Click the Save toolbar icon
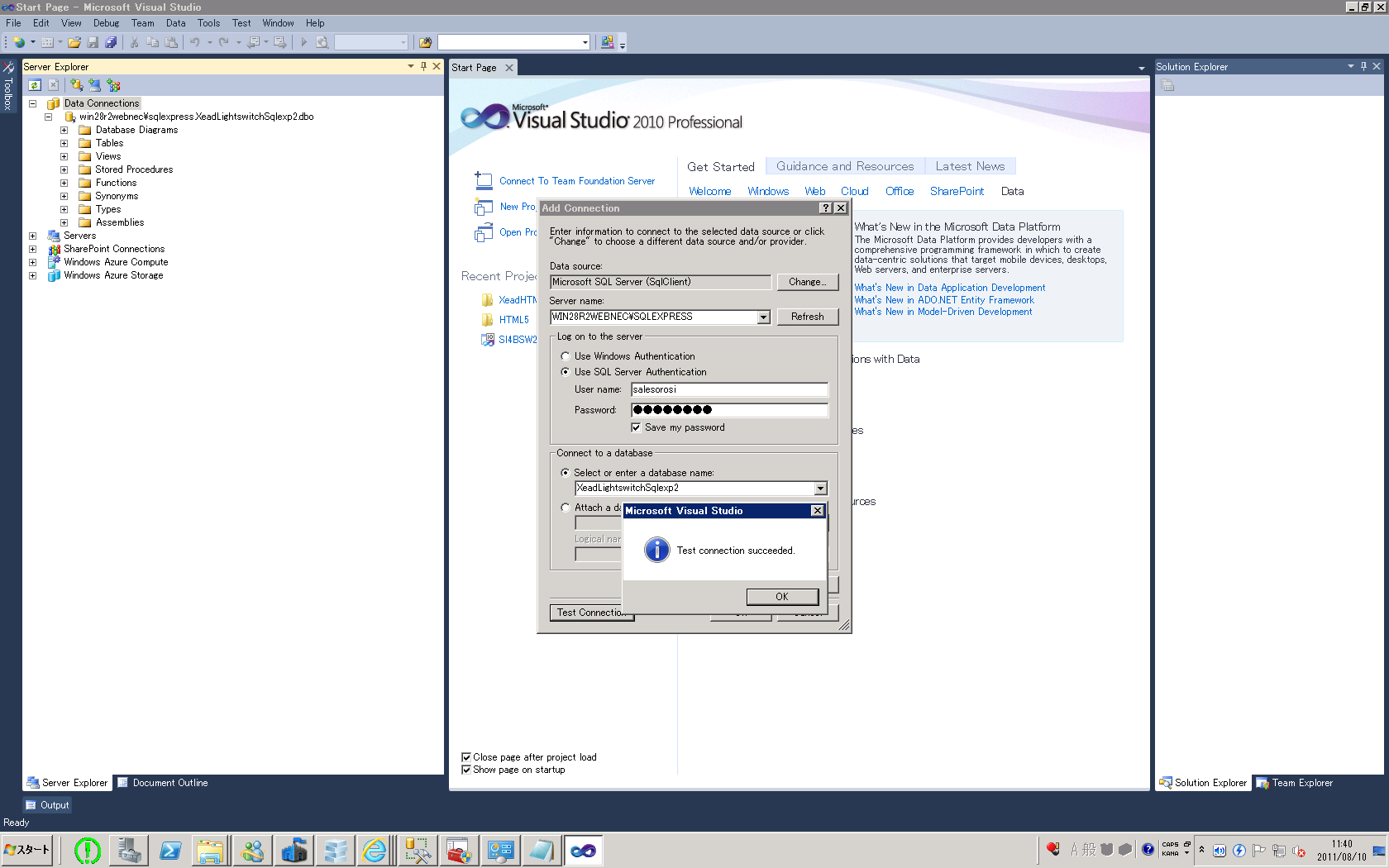This screenshot has height=868, width=1389. point(93,42)
